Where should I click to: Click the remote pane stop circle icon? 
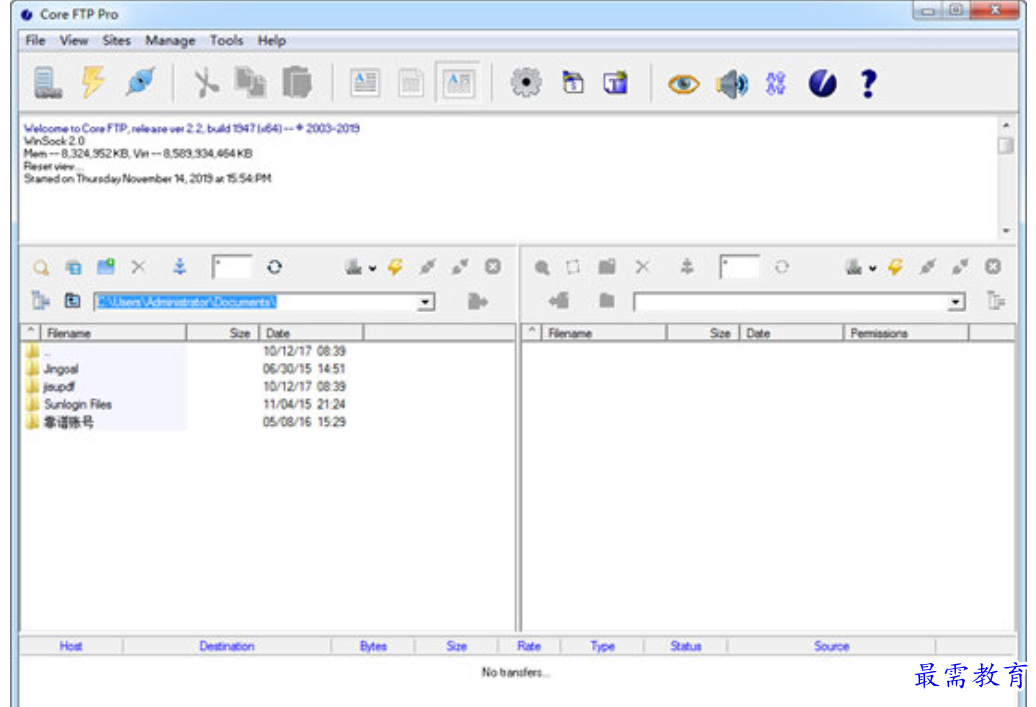tap(992, 266)
